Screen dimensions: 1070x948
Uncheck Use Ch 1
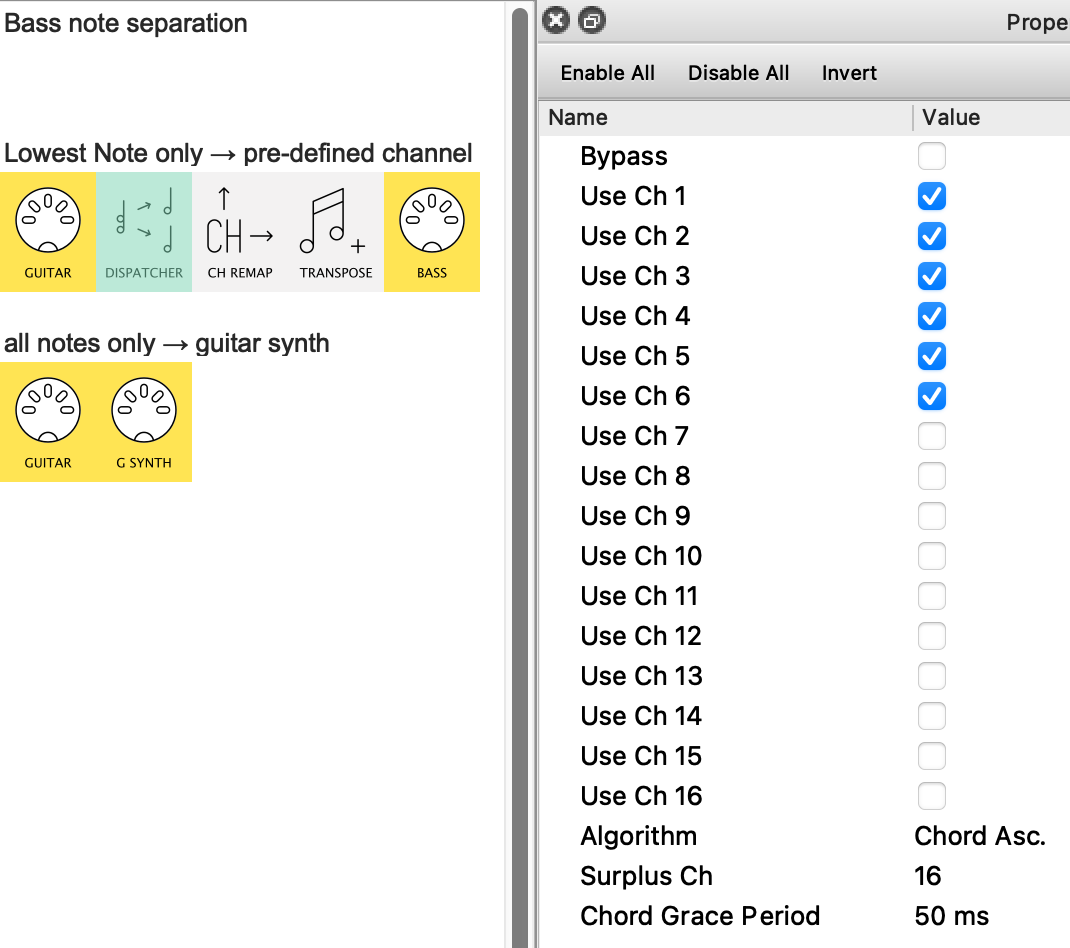click(x=931, y=196)
